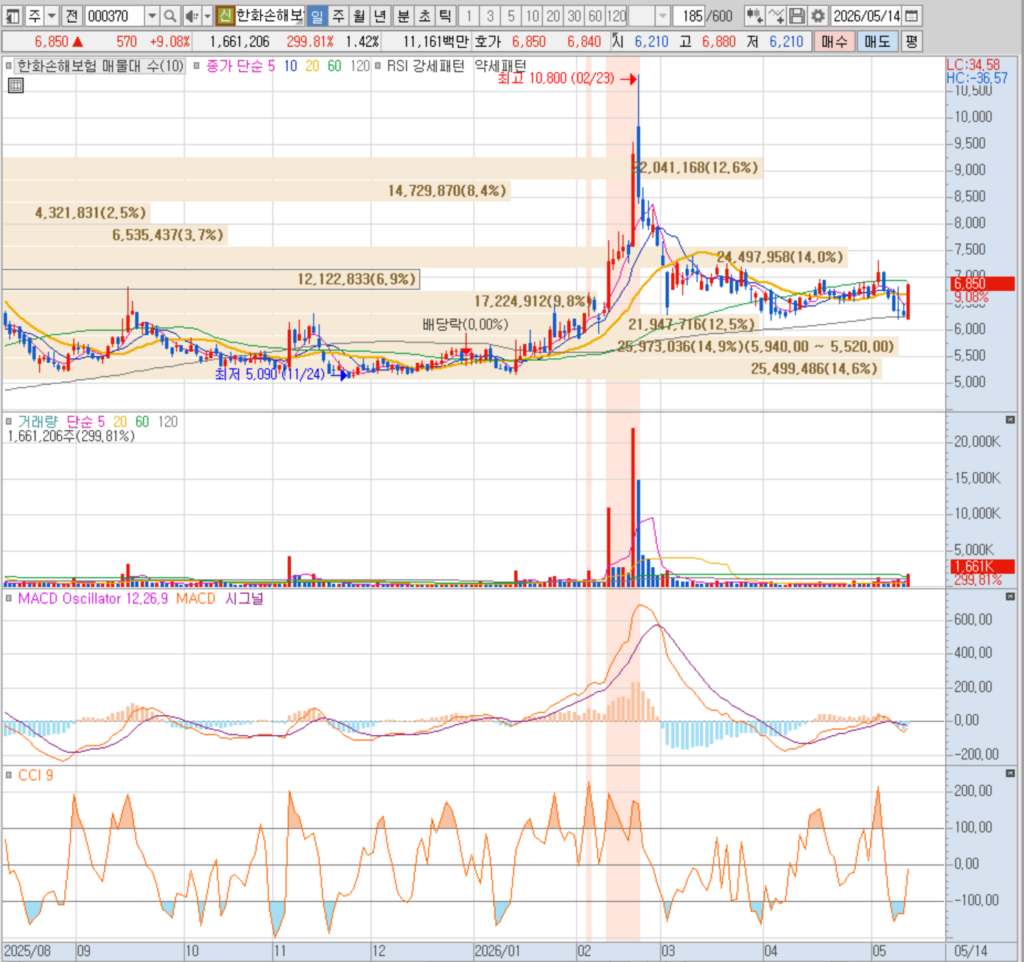1024x962 pixels.
Task: Click the 평 button
Action: (912, 42)
